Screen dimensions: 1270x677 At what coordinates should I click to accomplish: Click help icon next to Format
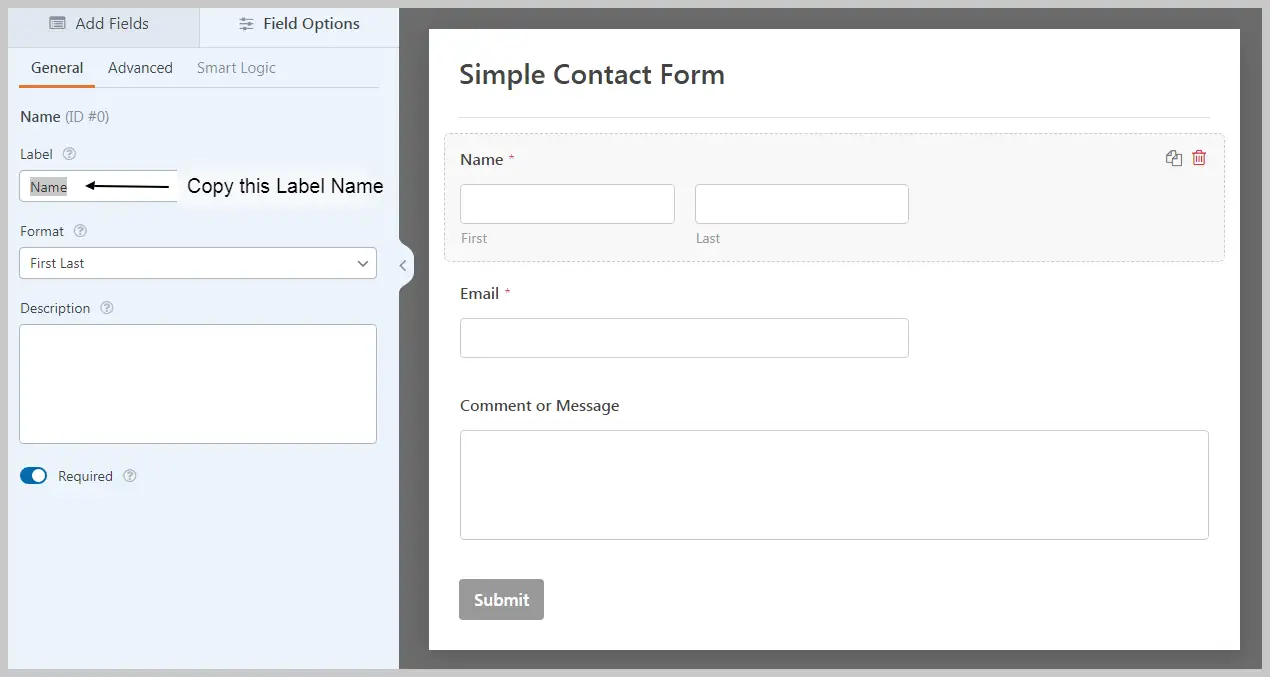81,231
